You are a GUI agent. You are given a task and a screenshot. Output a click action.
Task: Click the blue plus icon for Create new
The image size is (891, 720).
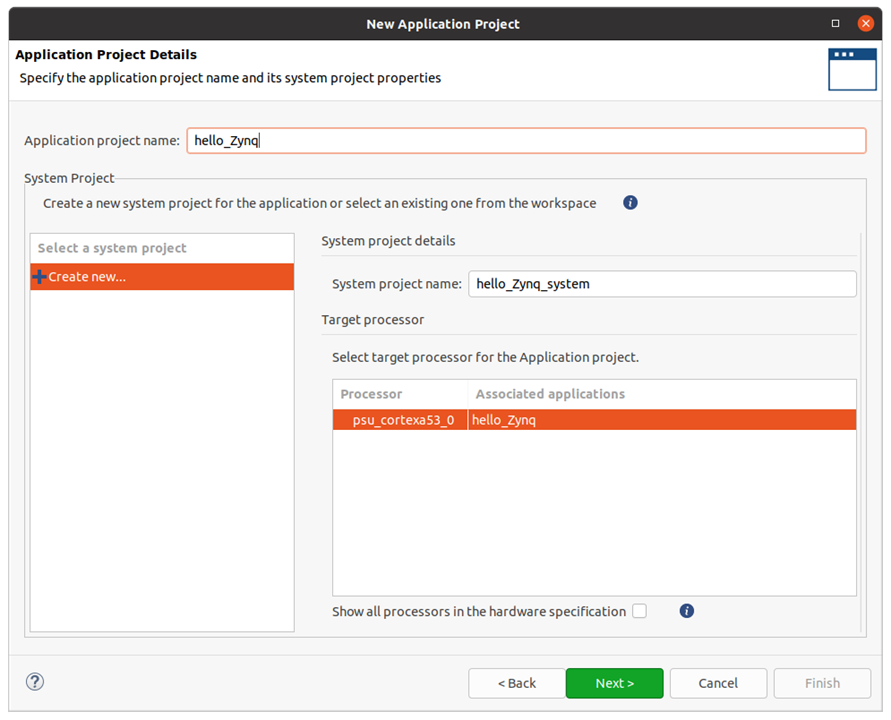(40, 277)
